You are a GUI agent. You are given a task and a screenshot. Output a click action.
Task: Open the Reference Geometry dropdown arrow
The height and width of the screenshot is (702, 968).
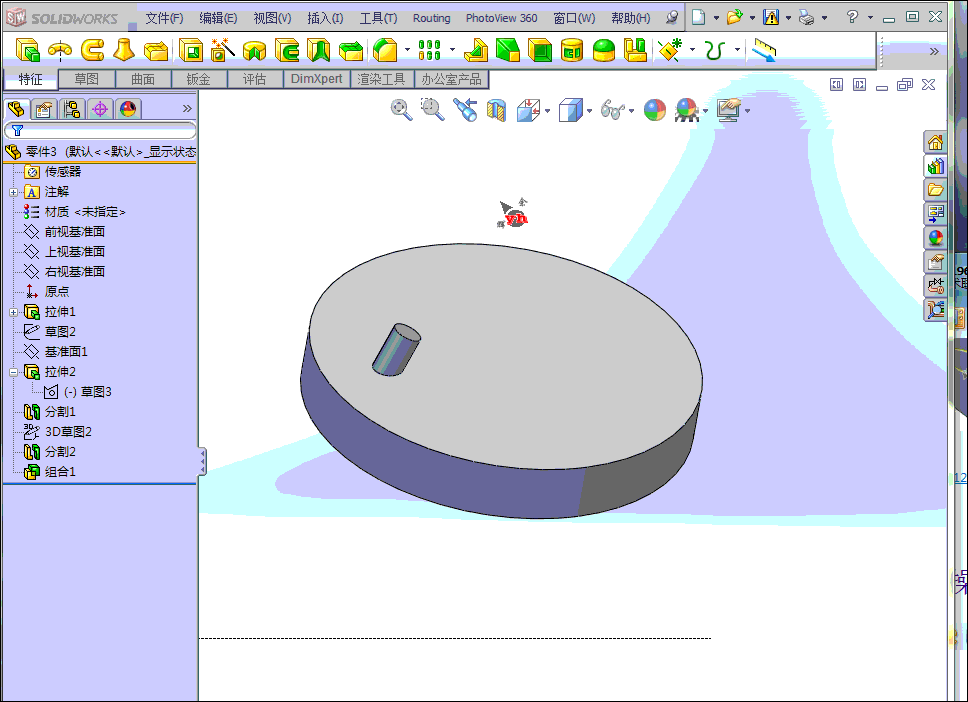[692, 50]
